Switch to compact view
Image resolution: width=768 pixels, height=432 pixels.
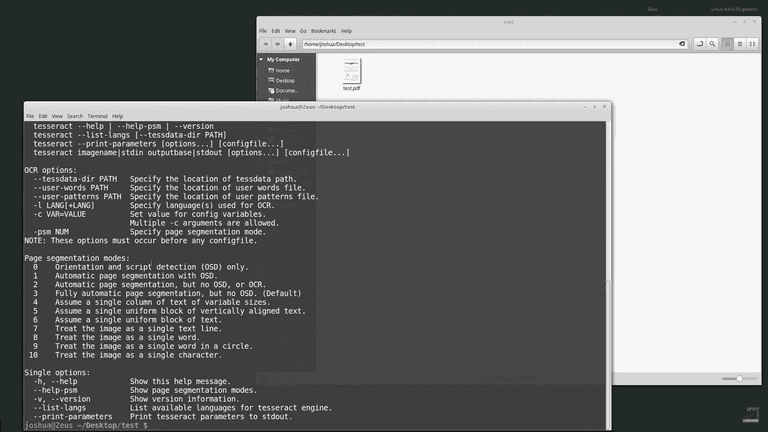pos(753,44)
